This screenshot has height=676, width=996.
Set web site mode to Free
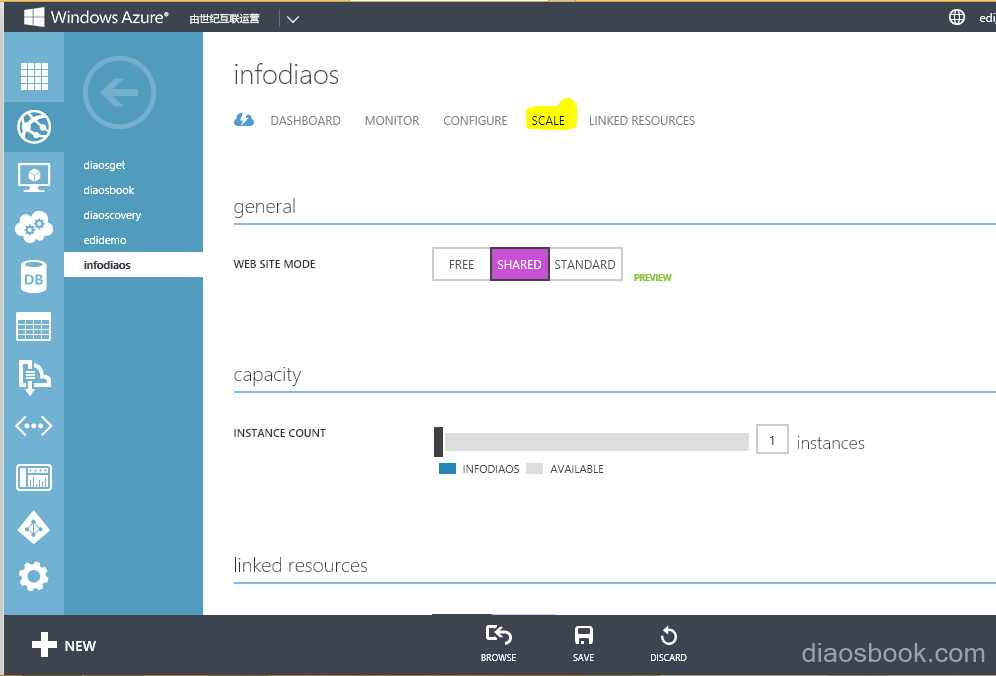(x=461, y=265)
